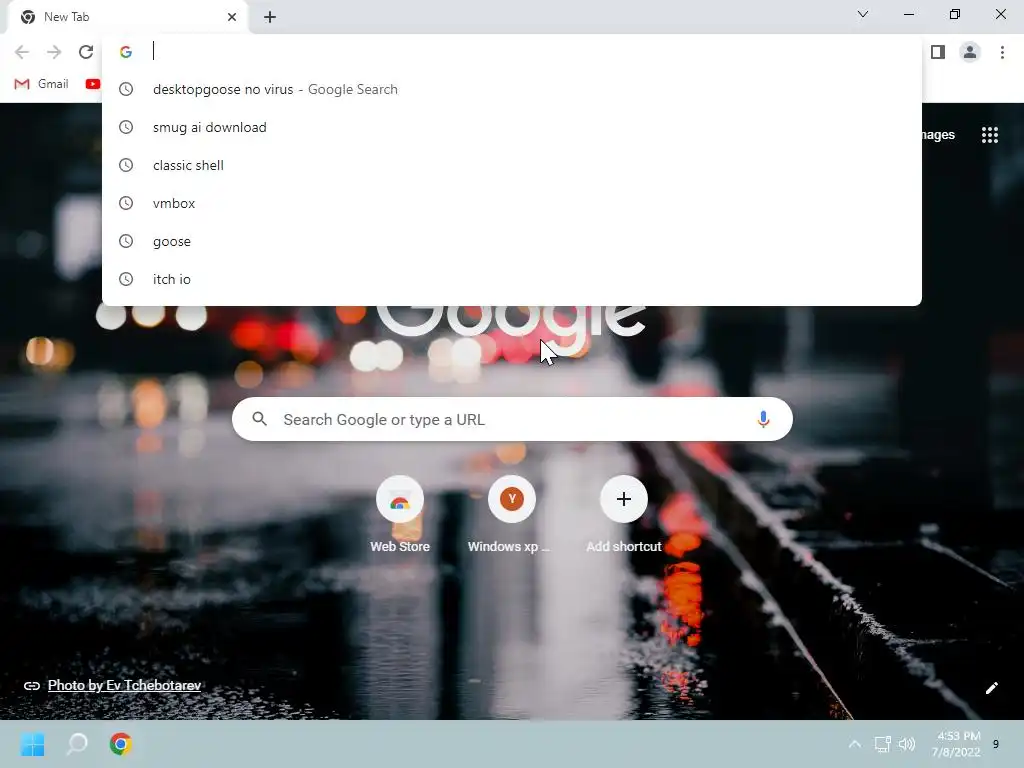
Task: Click the browser forward arrow
Action: 54,52
